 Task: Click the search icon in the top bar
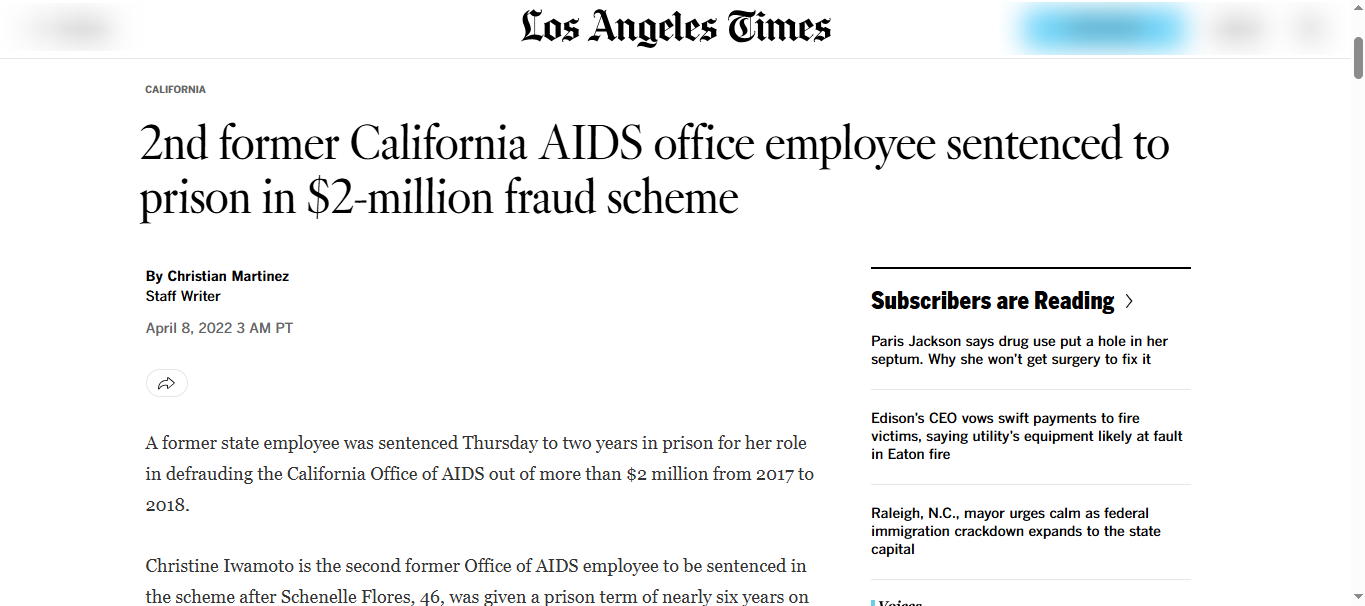[1310, 28]
